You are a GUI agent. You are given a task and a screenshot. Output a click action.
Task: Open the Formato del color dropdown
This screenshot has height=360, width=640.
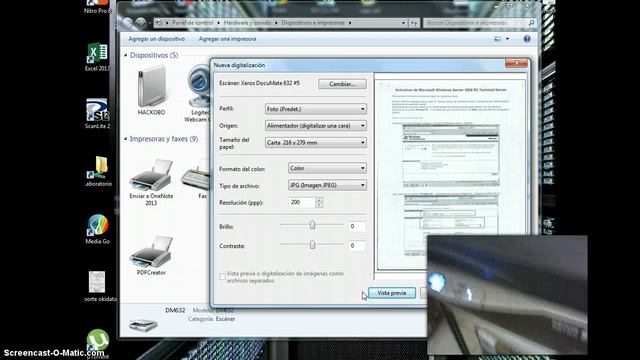point(327,168)
